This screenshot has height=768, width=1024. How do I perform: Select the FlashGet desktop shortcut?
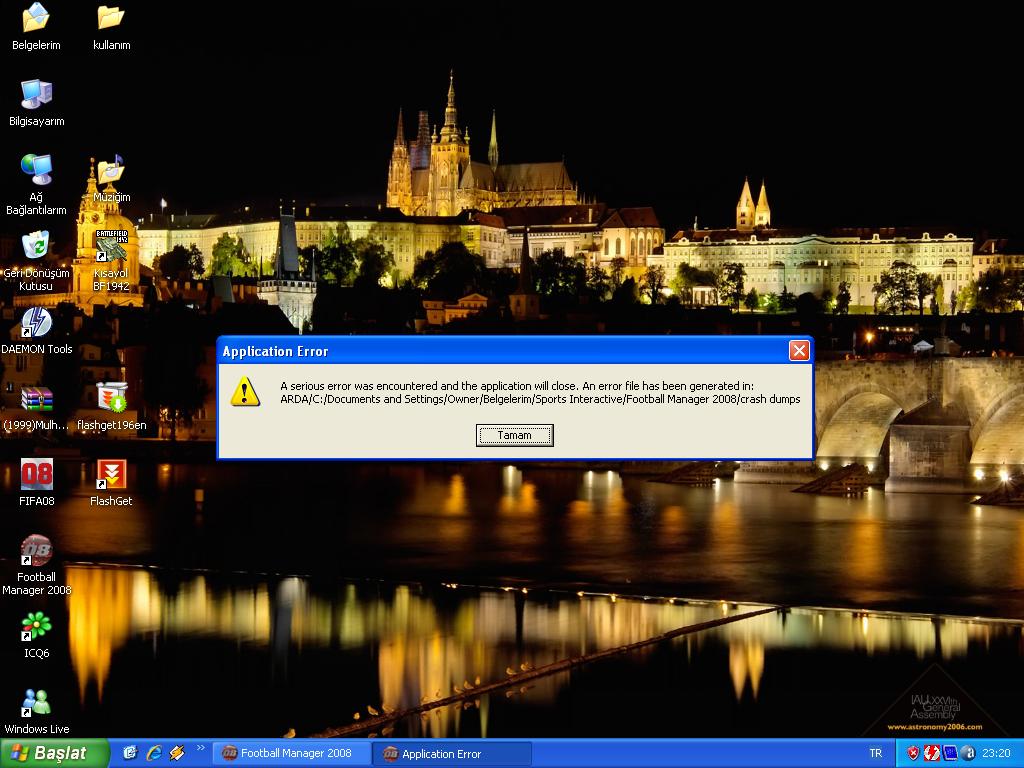point(111,475)
